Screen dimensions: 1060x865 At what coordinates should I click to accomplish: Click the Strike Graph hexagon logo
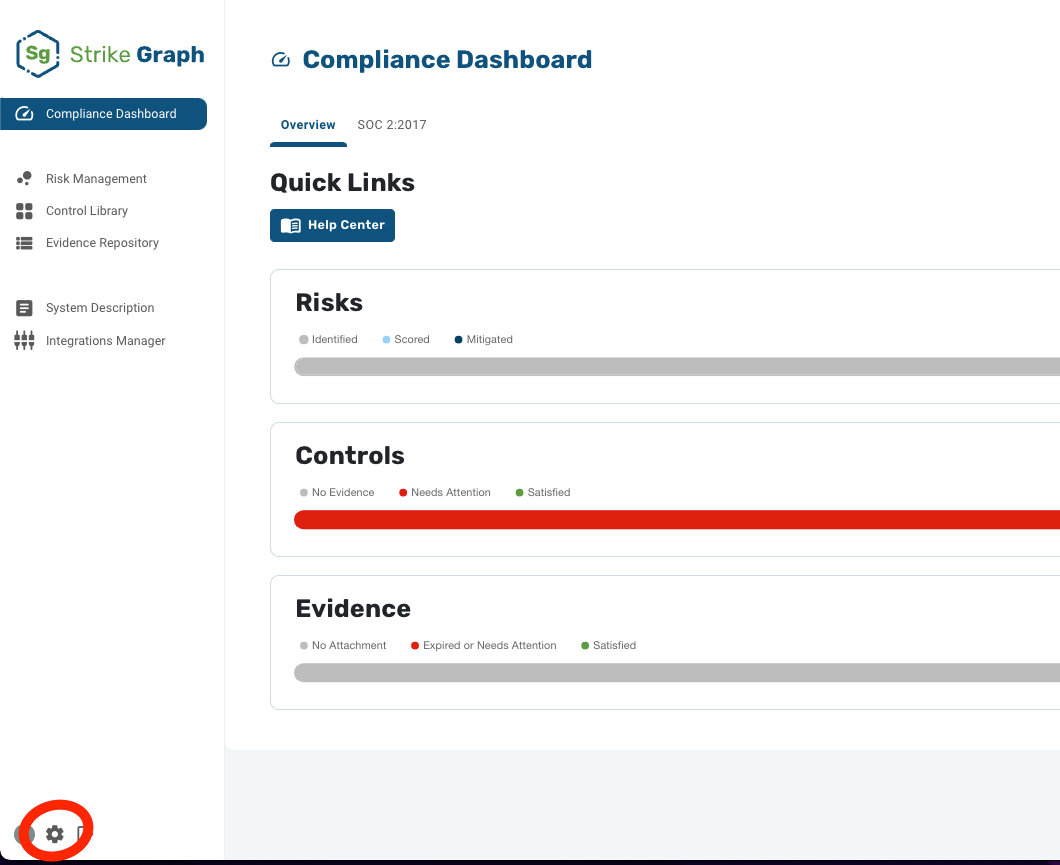(38, 54)
